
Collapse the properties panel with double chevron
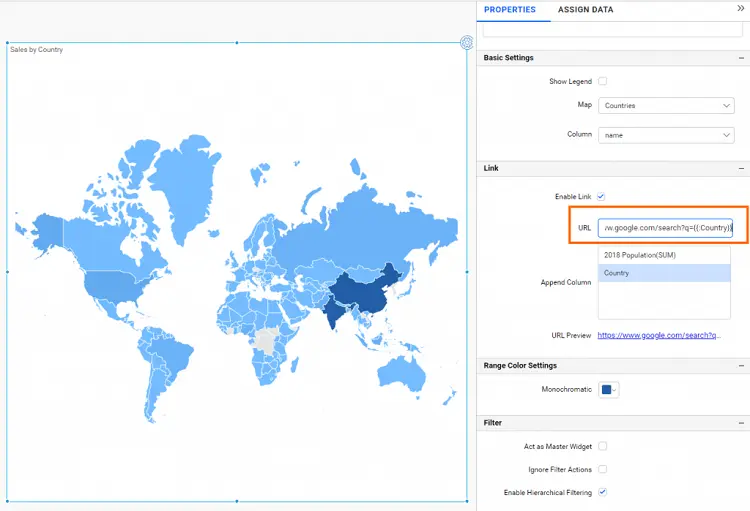pyautogui.click(x=741, y=8)
